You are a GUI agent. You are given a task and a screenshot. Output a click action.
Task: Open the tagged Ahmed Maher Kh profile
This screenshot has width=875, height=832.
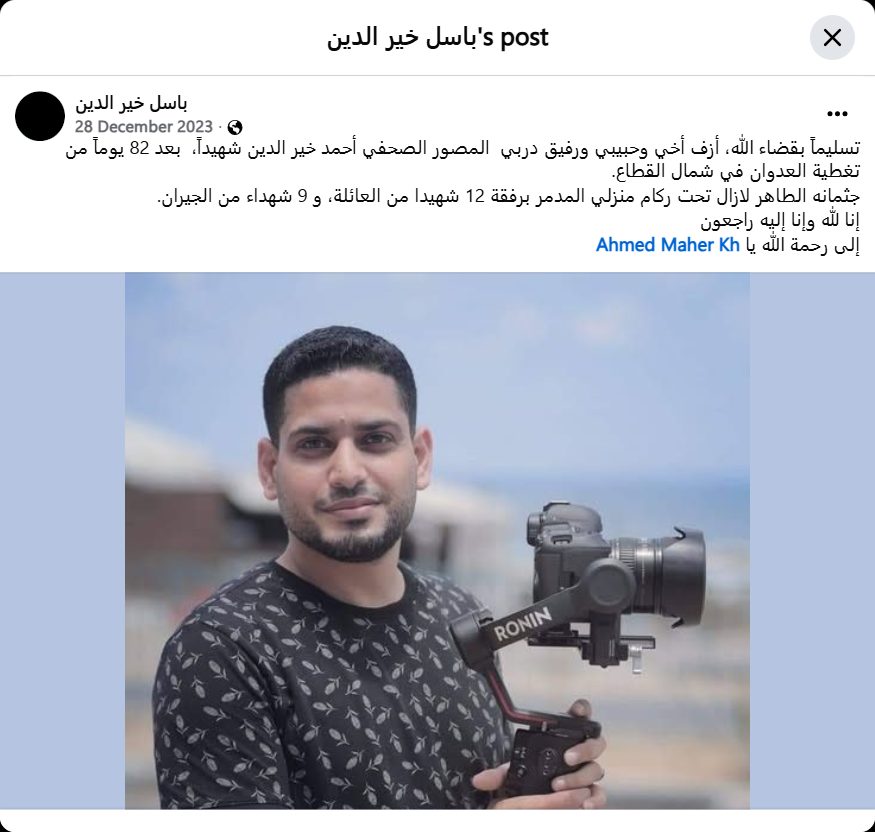667,245
